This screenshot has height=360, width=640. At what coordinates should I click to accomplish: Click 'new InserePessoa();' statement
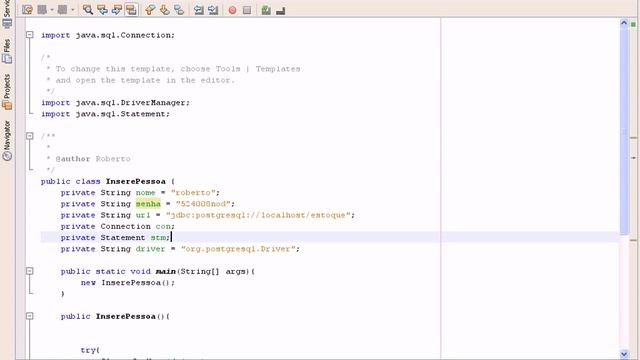pyautogui.click(x=128, y=282)
